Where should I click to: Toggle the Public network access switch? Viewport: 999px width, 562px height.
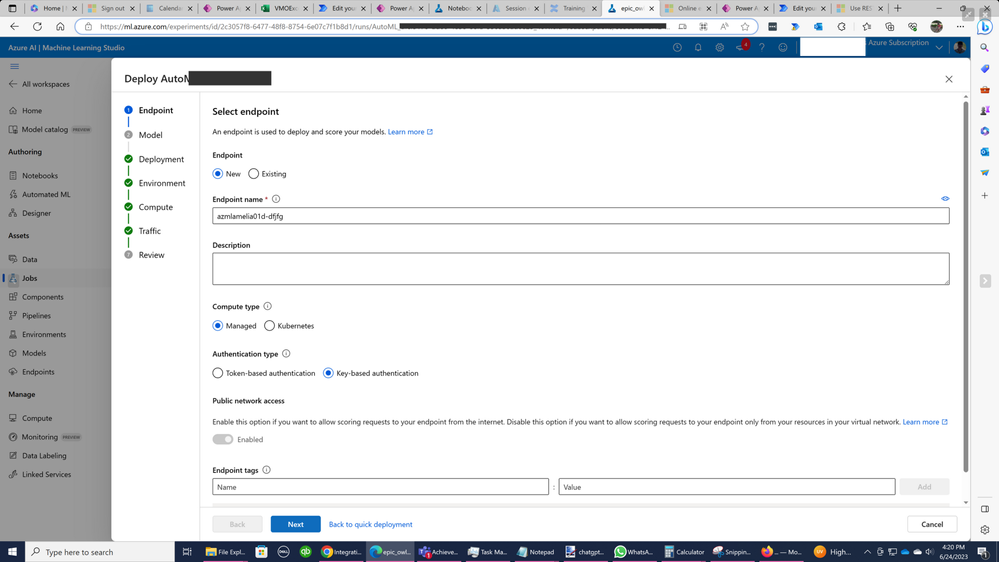tap(223, 440)
